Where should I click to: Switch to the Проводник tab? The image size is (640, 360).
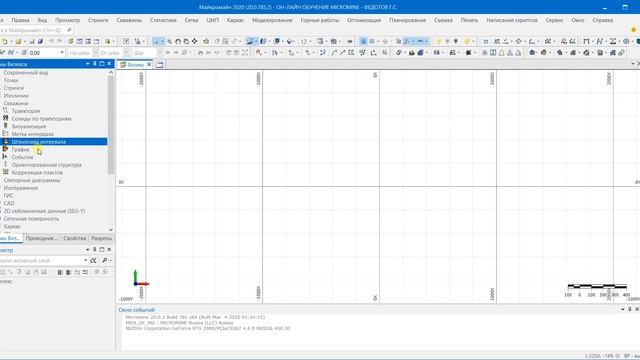(x=41, y=238)
